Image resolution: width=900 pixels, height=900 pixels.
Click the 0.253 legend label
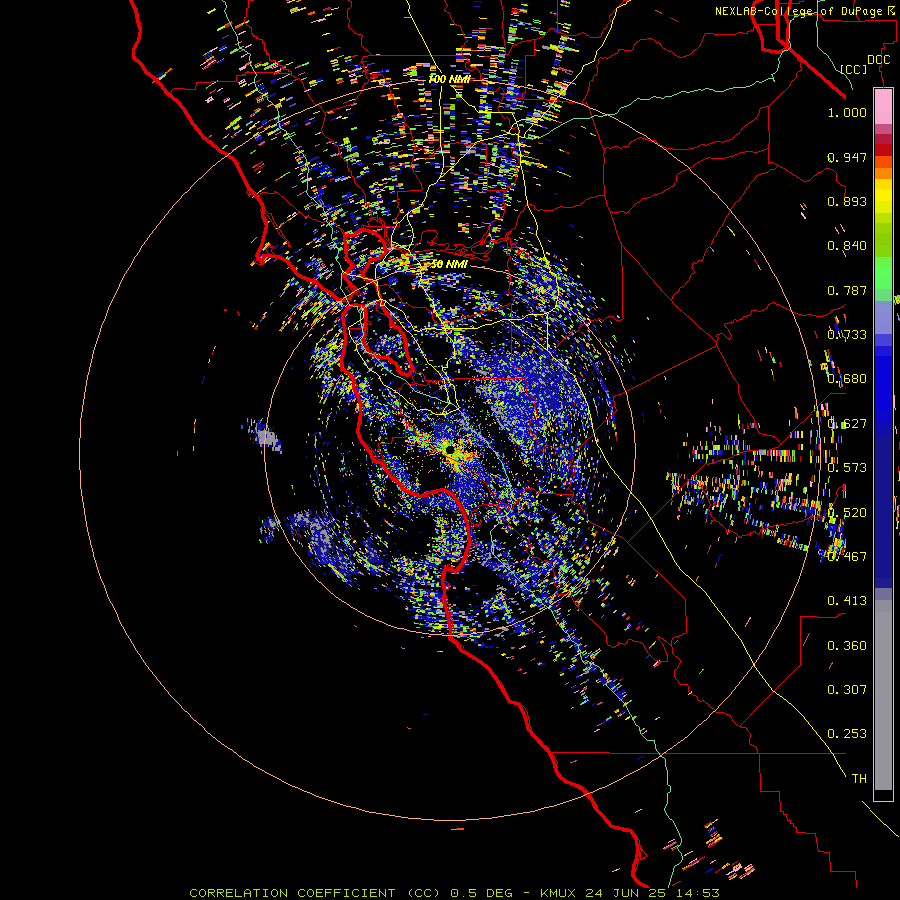click(847, 734)
